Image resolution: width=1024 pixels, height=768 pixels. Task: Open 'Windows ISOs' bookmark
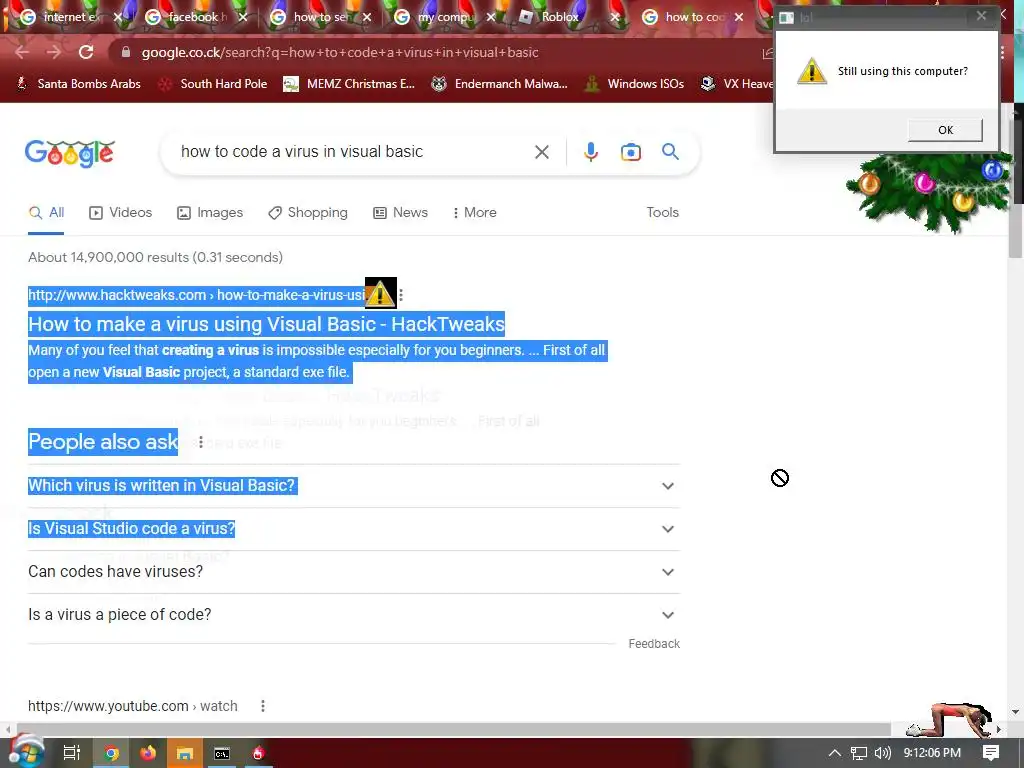[x=634, y=84]
